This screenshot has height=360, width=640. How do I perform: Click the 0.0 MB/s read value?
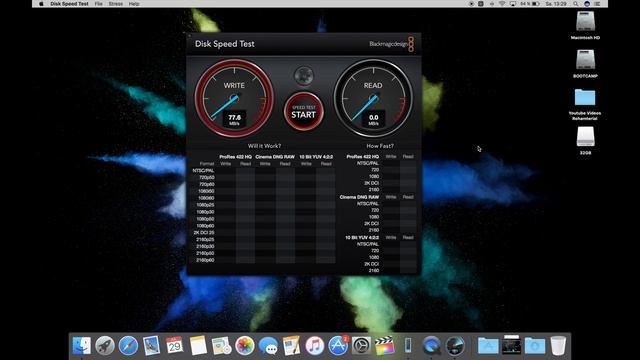click(x=373, y=119)
